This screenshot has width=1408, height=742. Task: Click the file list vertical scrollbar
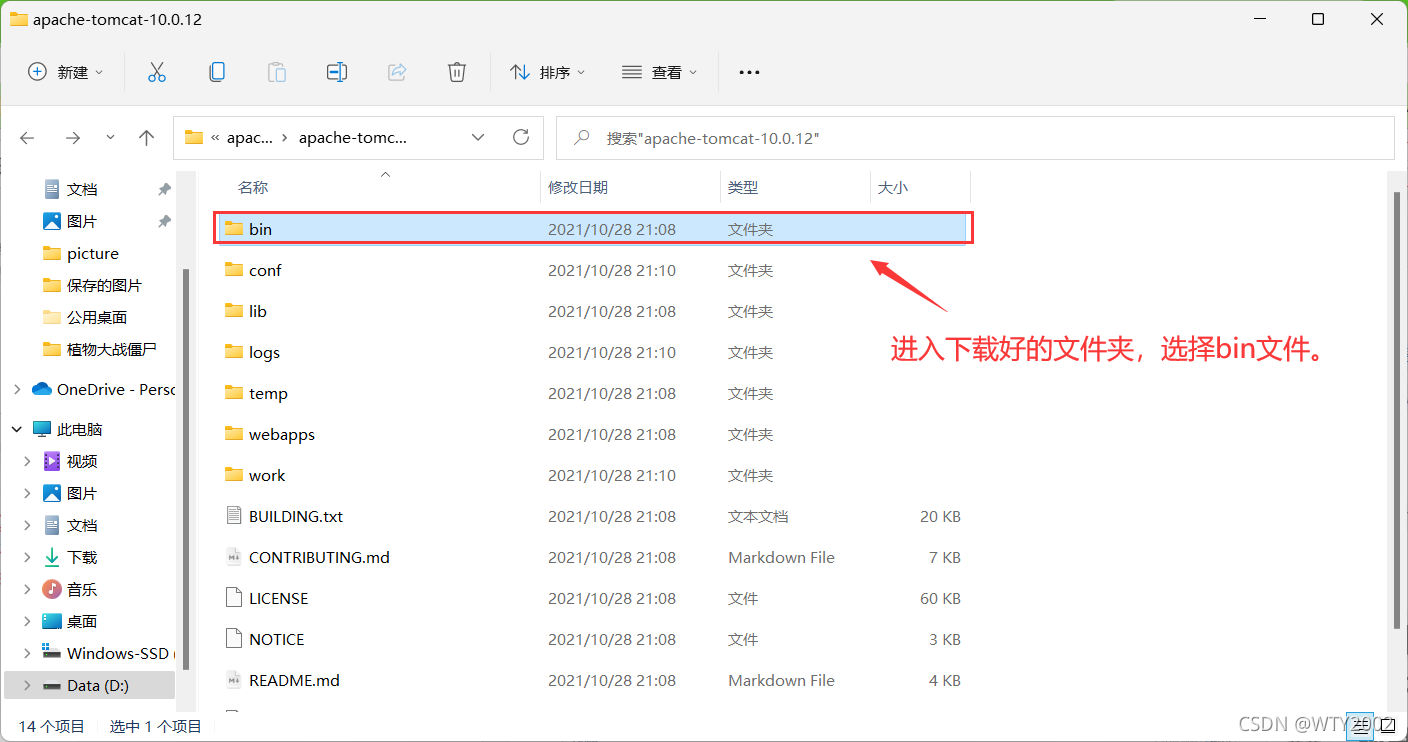click(1397, 410)
